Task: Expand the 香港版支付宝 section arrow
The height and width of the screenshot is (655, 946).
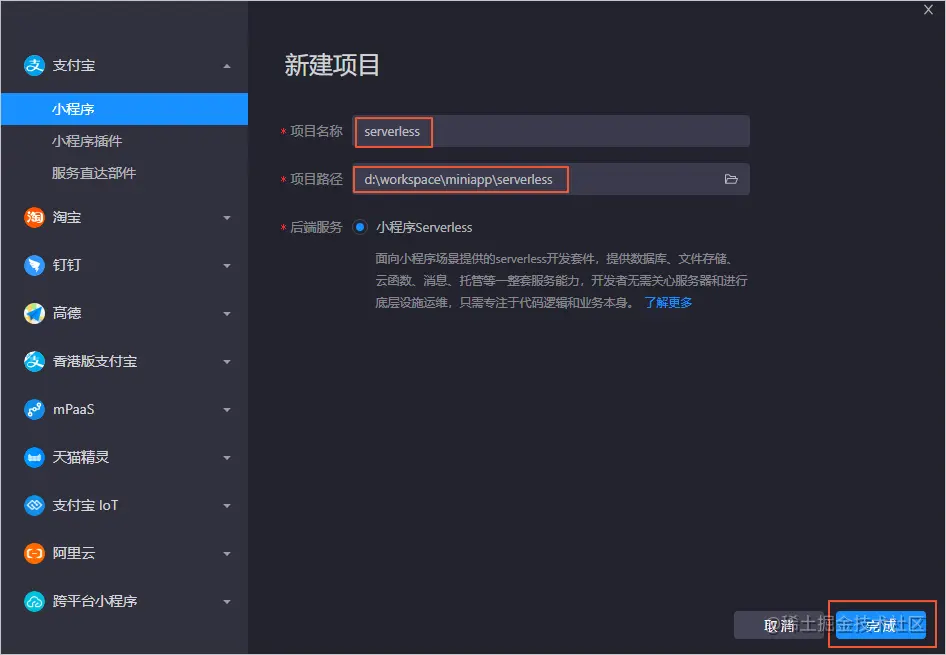Action: coord(227,362)
